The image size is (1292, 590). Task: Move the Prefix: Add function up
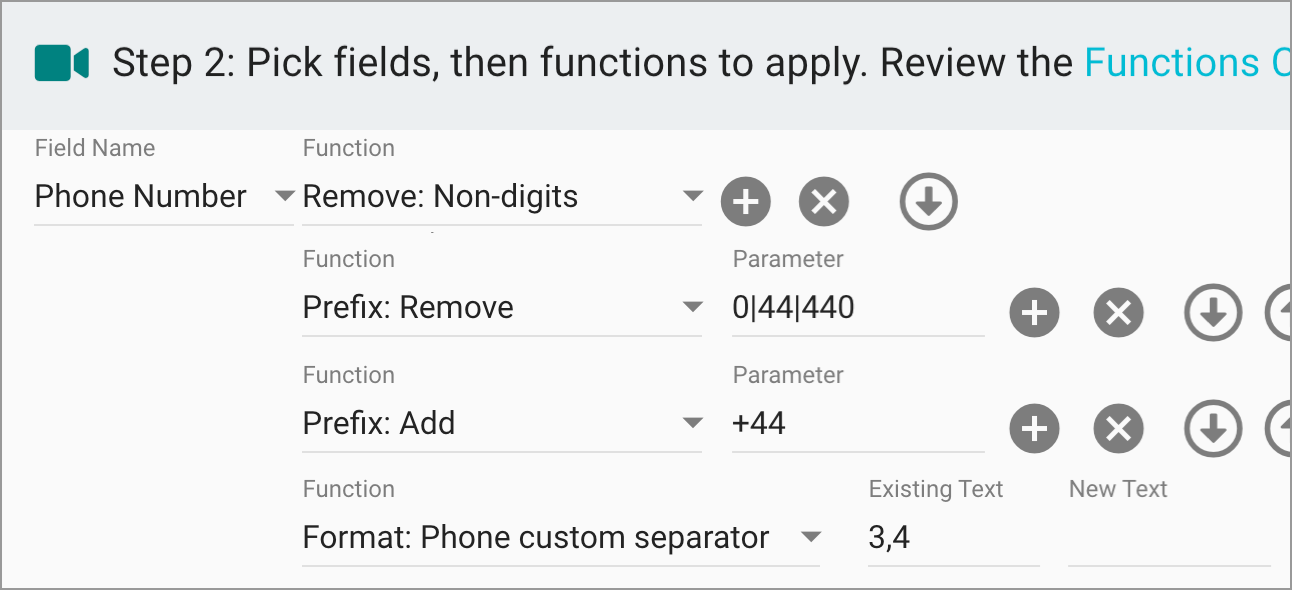(x=1285, y=428)
